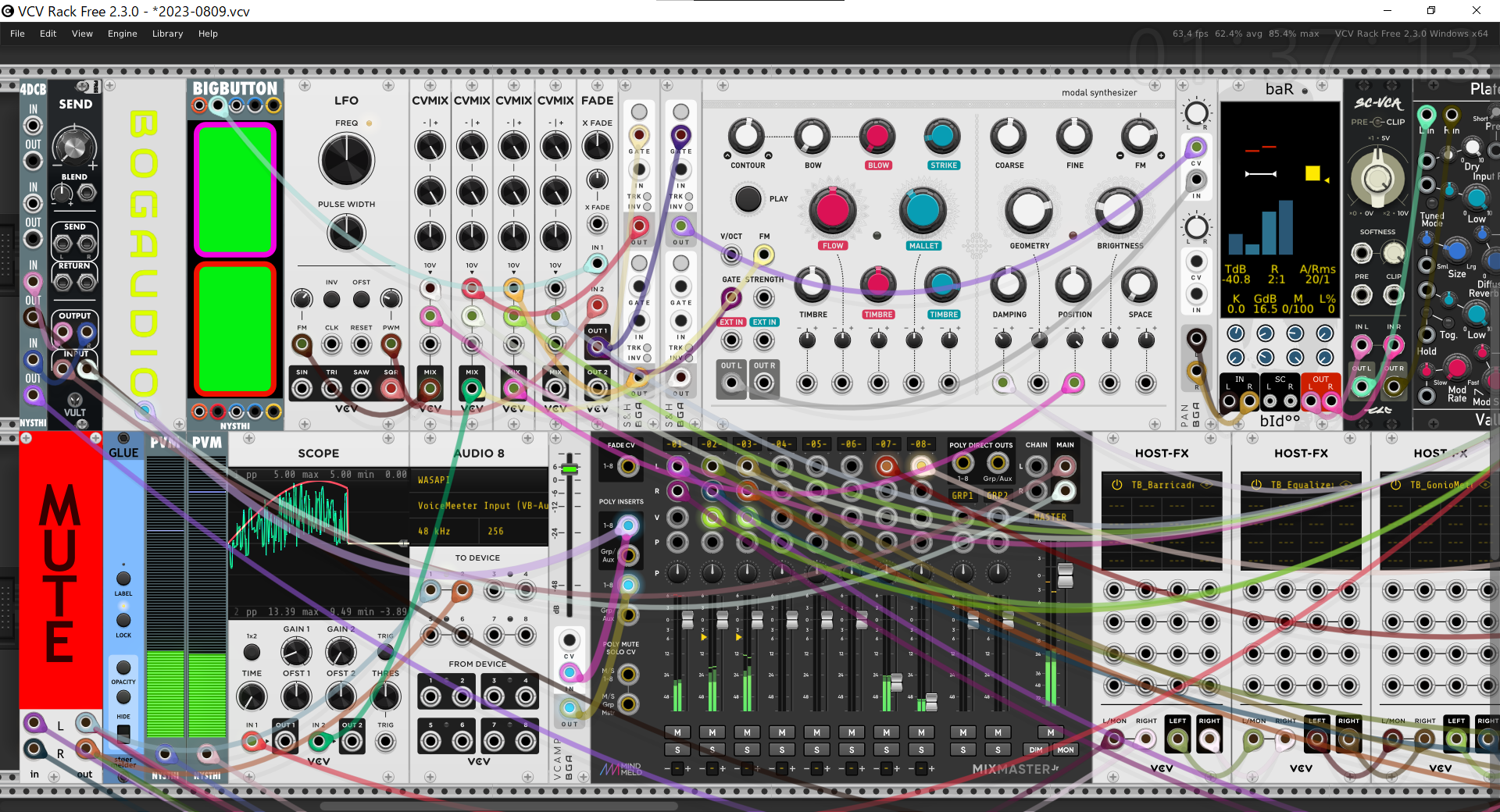Click the LFO FREQ knob
Image resolution: width=1500 pixels, height=812 pixels.
[x=346, y=160]
